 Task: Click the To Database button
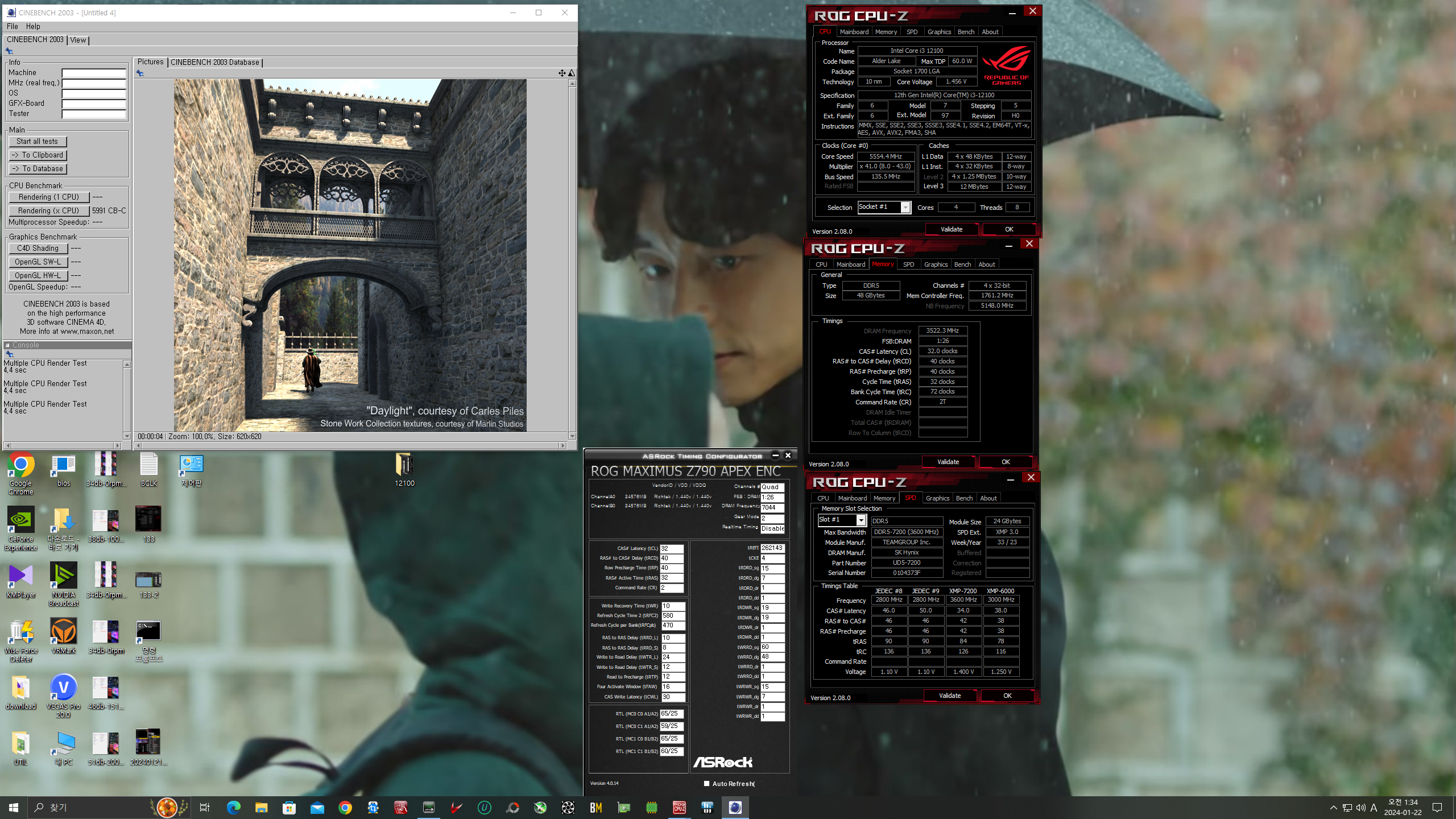click(38, 168)
